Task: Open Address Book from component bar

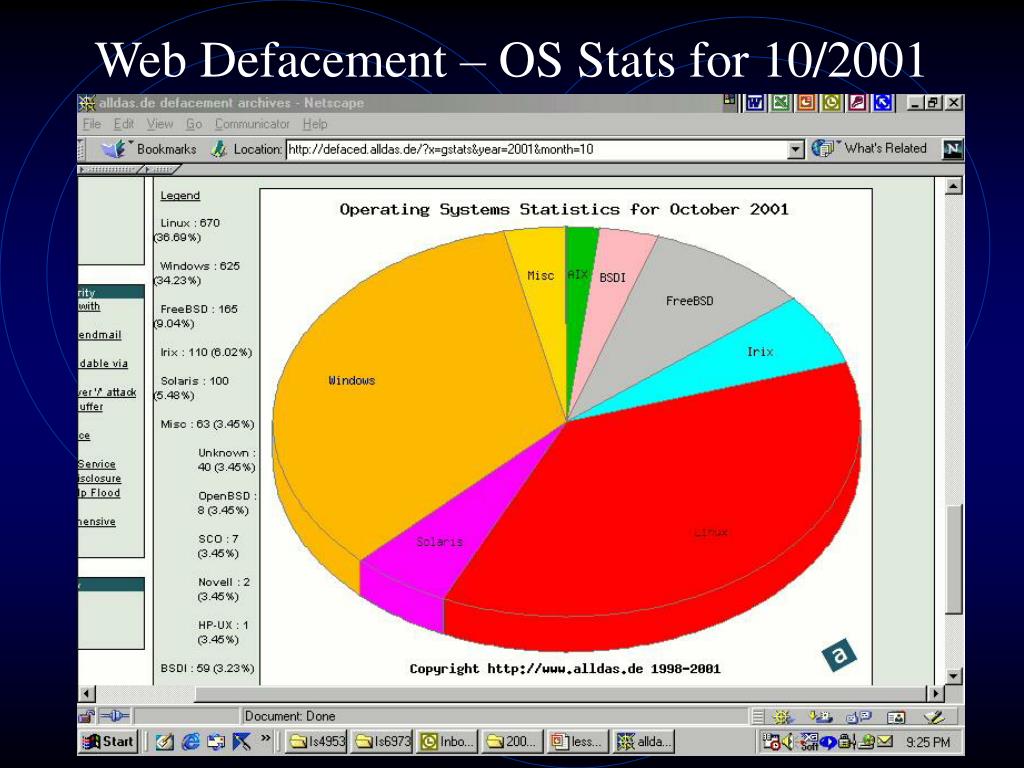Action: (897, 717)
